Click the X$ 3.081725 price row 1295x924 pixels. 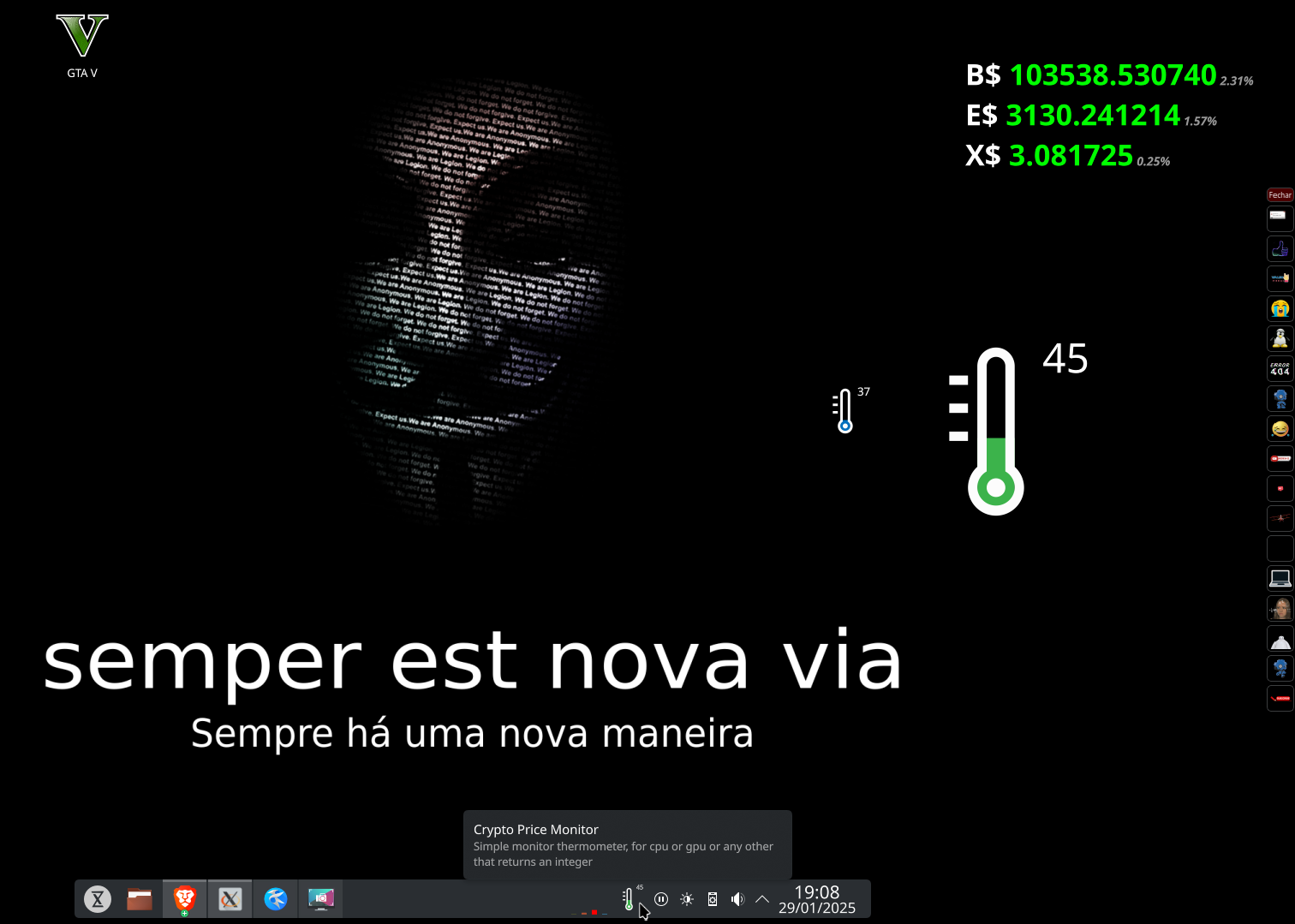coord(1067,156)
